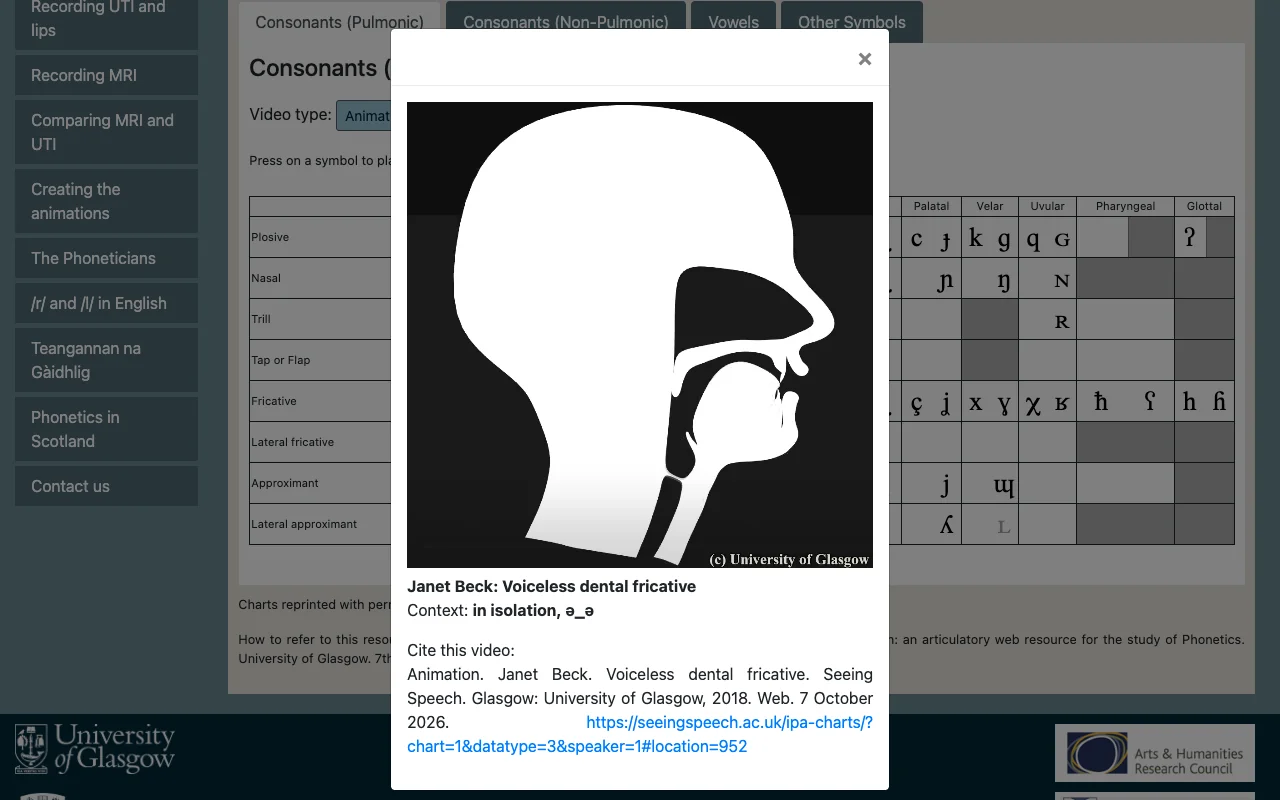1280x800 pixels.
Task: Play the uvular trill ʀ symbol
Action: (x=1062, y=321)
